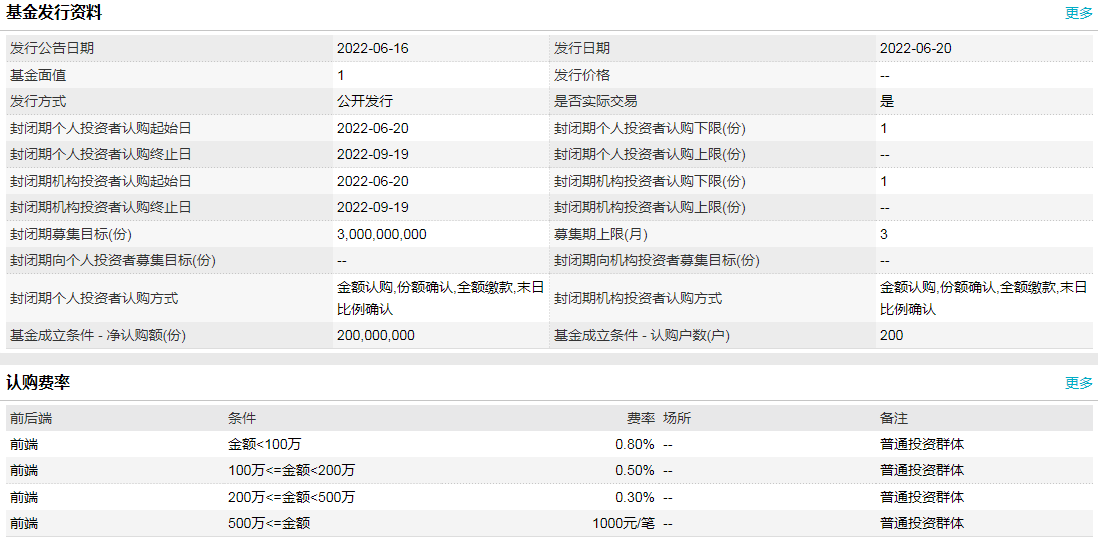Select the 费率 column header
The image size is (1098, 538).
640,418
